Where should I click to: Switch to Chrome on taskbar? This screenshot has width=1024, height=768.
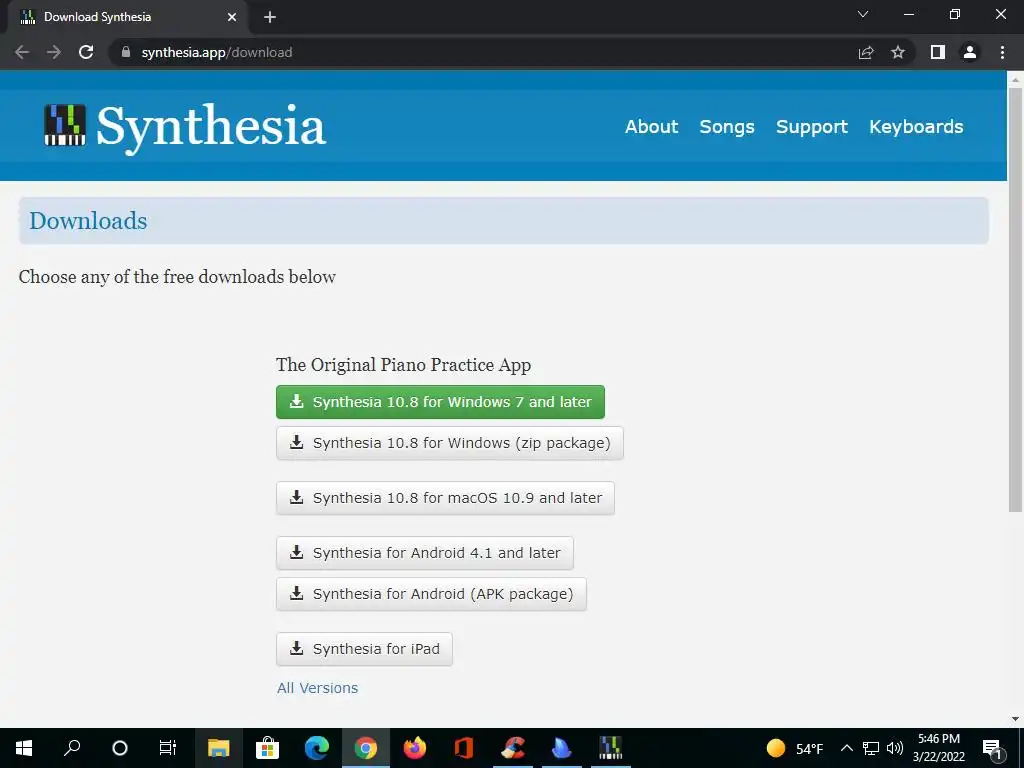pos(366,748)
